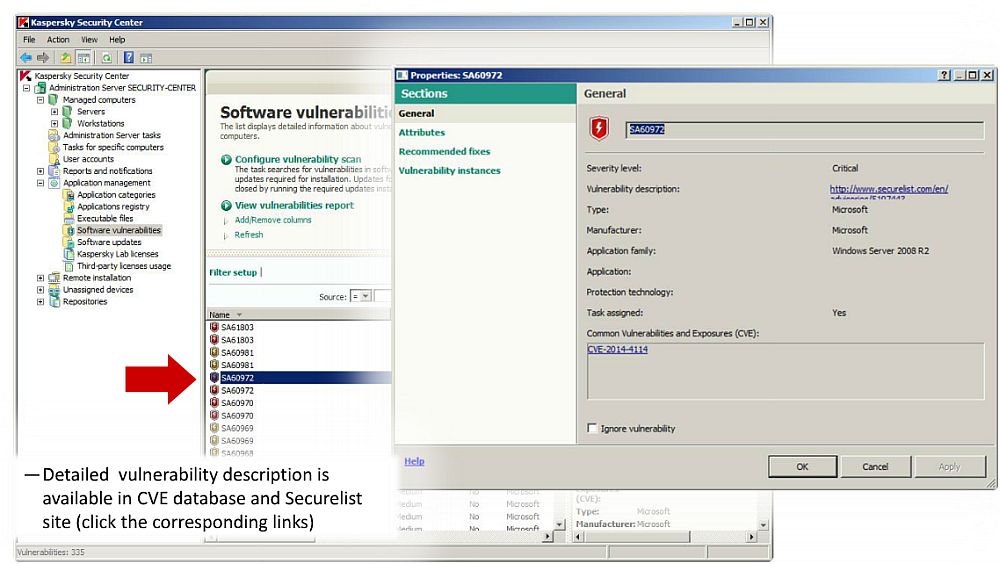Click the Executable files icon
This screenshot has width=1000, height=564.
pyautogui.click(x=69, y=218)
